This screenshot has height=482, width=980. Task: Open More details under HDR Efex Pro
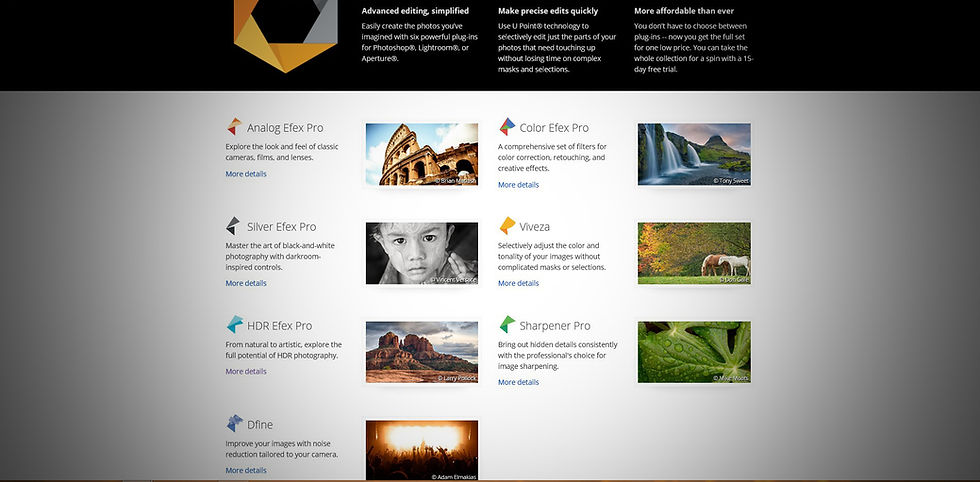pyautogui.click(x=246, y=371)
